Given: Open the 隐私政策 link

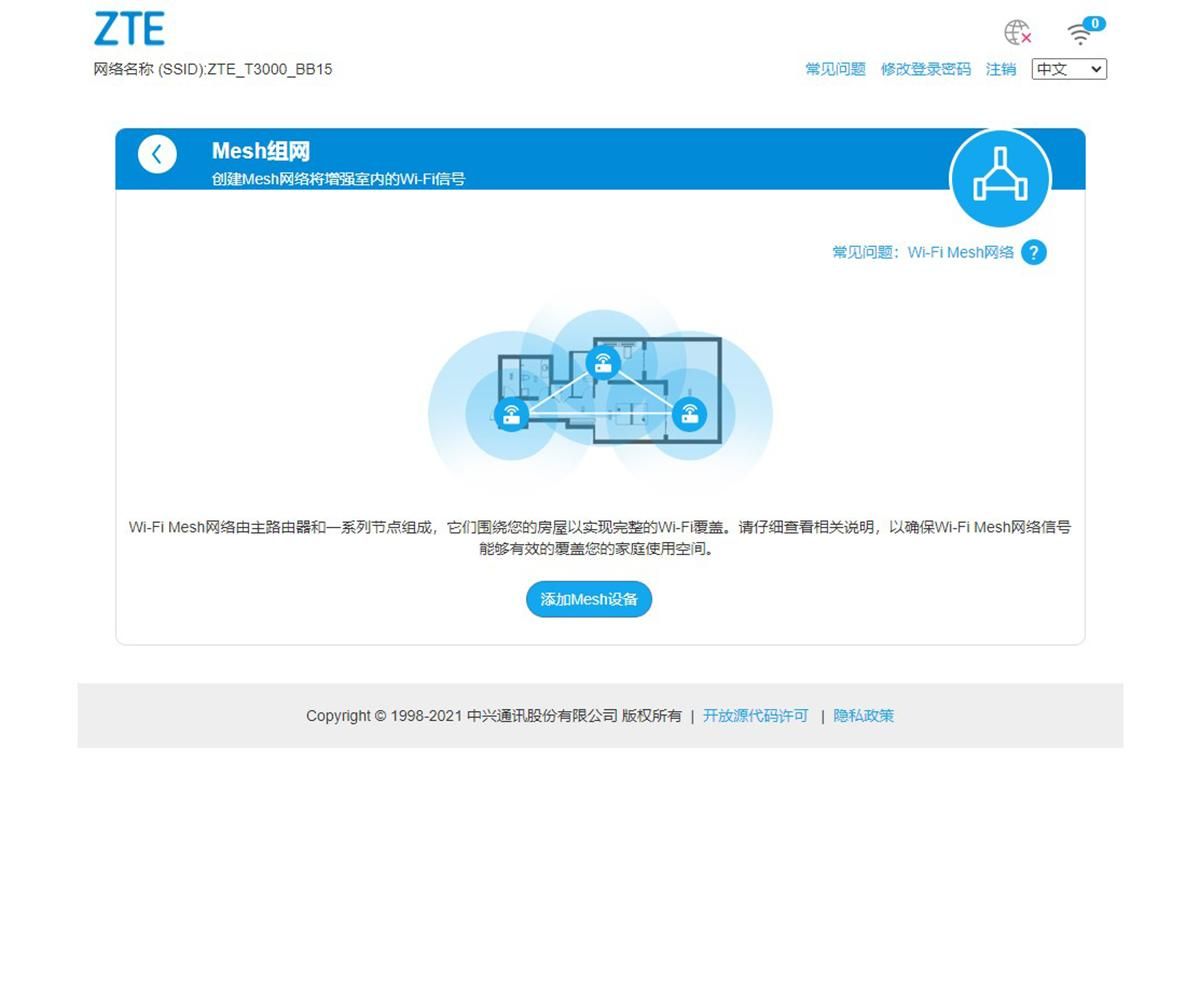Looking at the screenshot, I should click(864, 716).
